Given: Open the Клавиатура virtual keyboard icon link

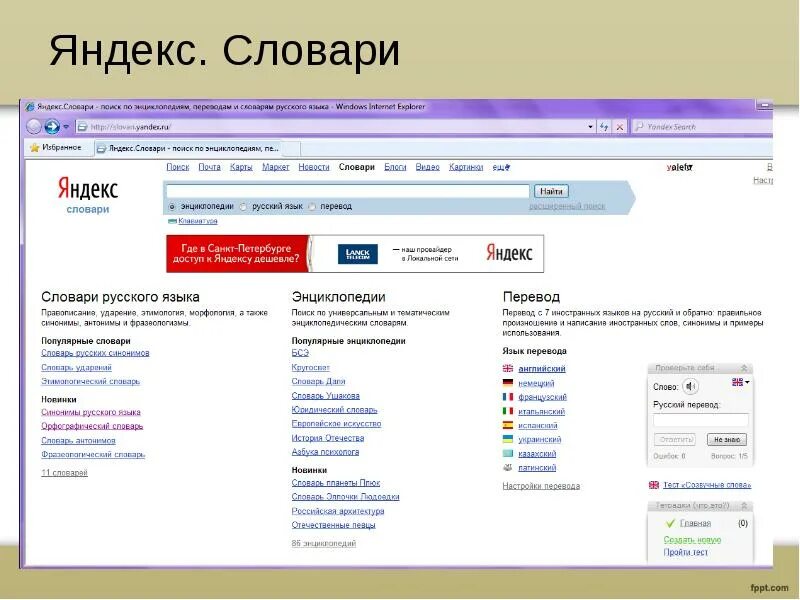Looking at the screenshot, I should (x=193, y=221).
